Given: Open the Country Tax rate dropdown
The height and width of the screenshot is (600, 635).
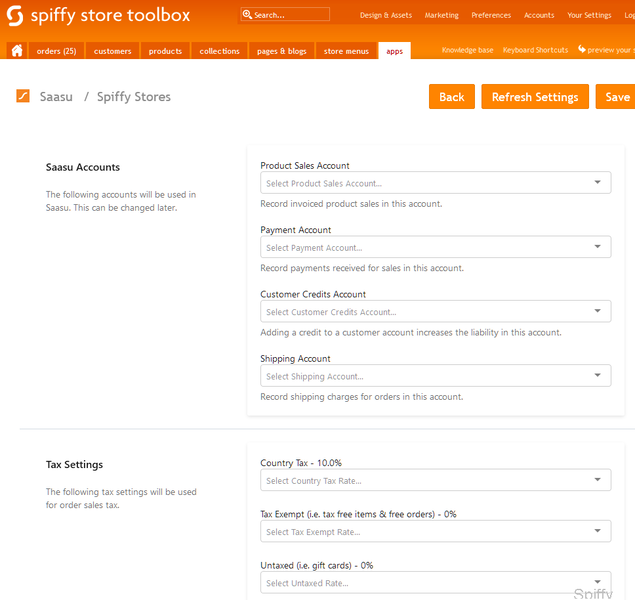Looking at the screenshot, I should 435,481.
